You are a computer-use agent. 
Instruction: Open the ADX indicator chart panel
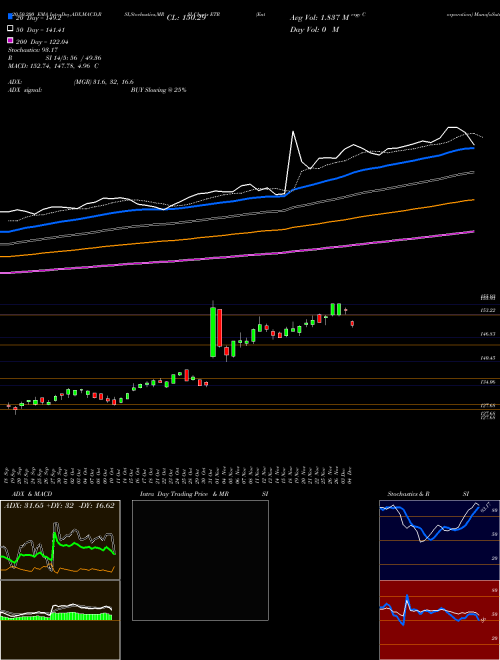coord(60,540)
